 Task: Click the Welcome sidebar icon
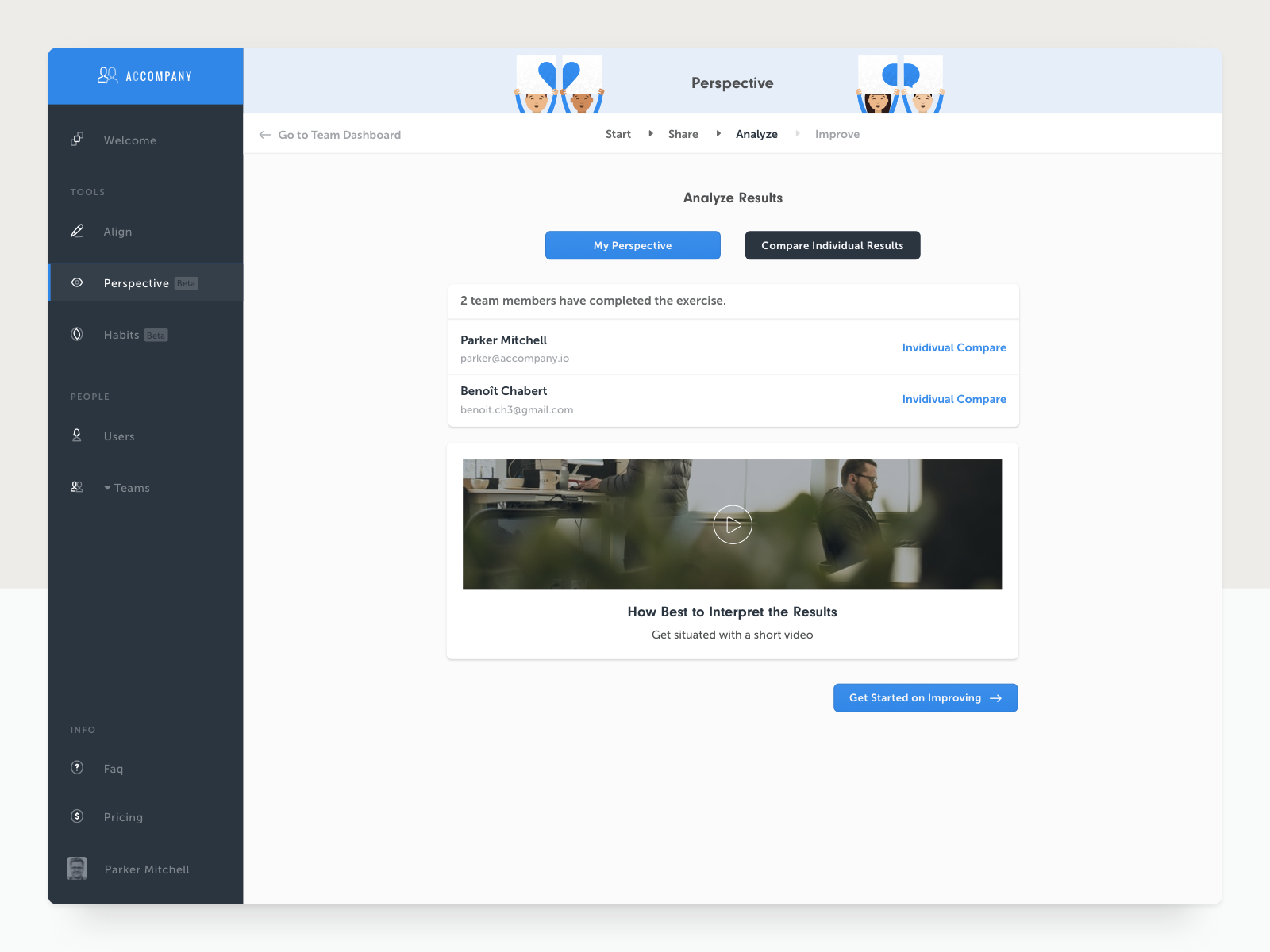(77, 139)
